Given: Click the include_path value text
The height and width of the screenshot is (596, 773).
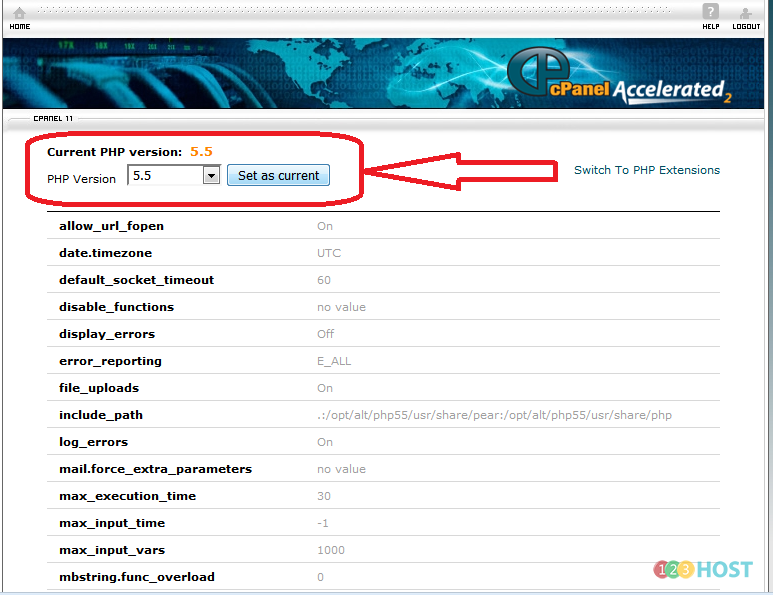Looking at the screenshot, I should 494,415.
